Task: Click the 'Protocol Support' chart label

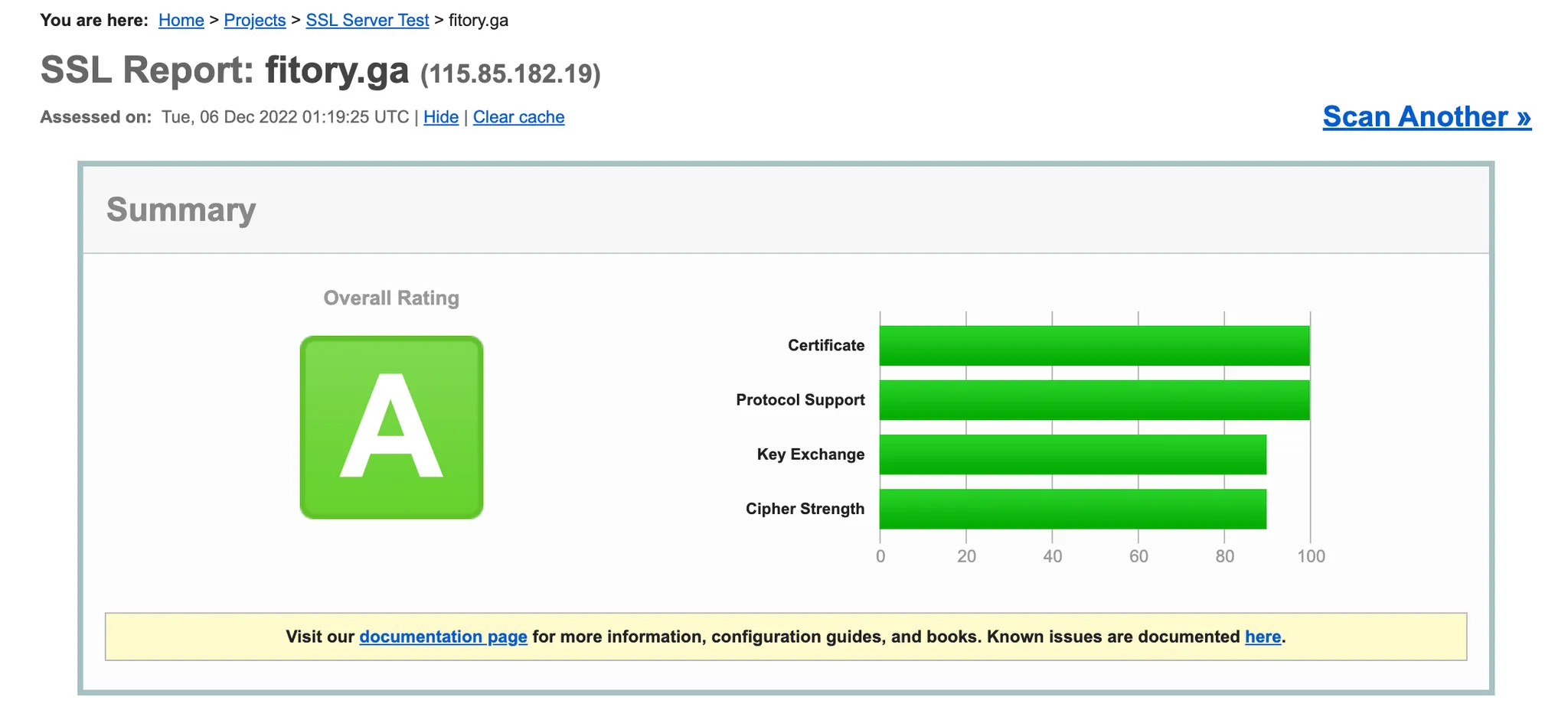Action: pyautogui.click(x=800, y=399)
